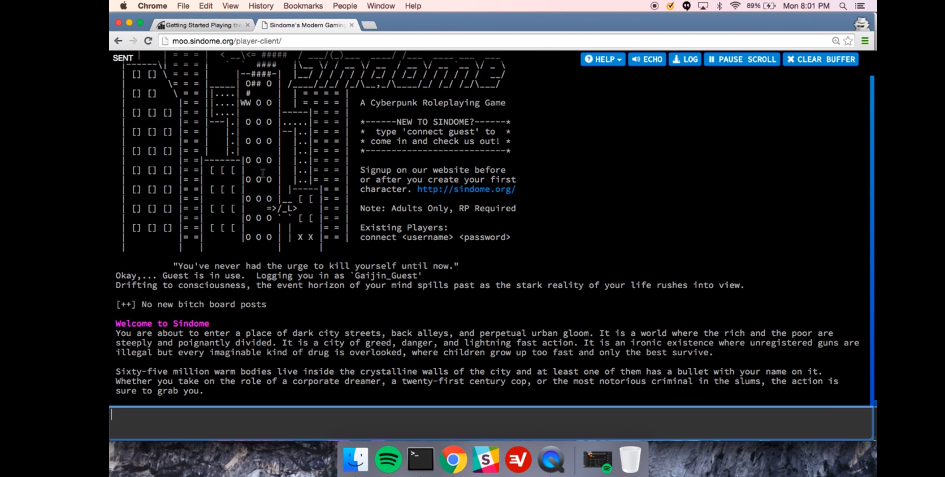Image resolution: width=945 pixels, height=477 pixels.
Task: Open the Bluetooth status menu
Action: tap(719, 6)
